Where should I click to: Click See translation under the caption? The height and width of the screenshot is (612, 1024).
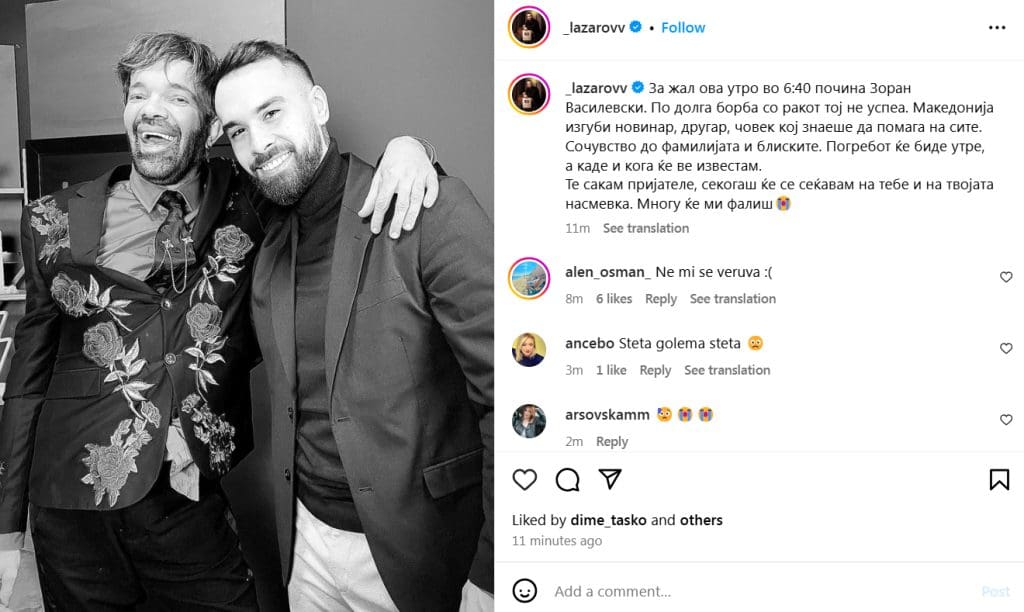click(645, 228)
